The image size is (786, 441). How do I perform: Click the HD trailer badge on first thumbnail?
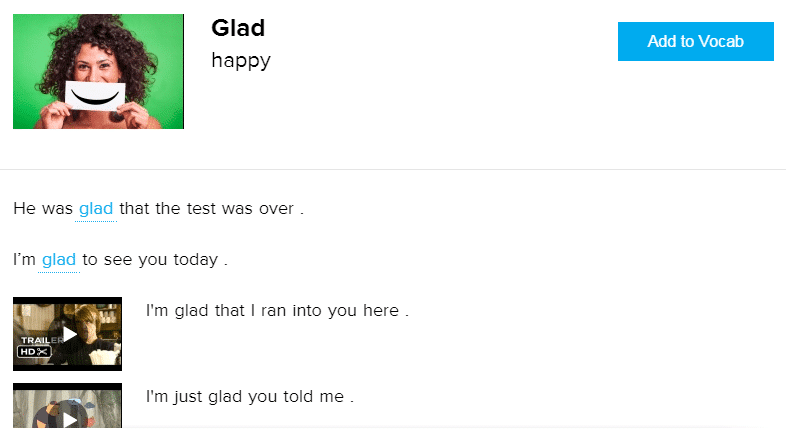[36, 351]
